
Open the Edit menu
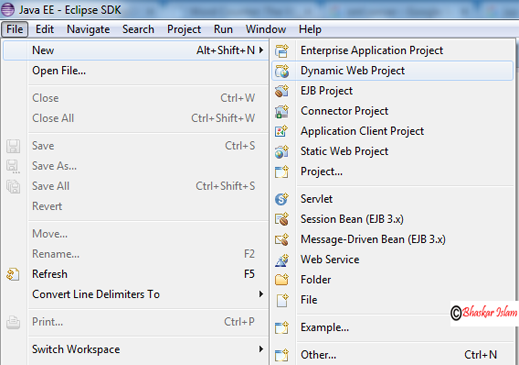pyautogui.click(x=45, y=29)
